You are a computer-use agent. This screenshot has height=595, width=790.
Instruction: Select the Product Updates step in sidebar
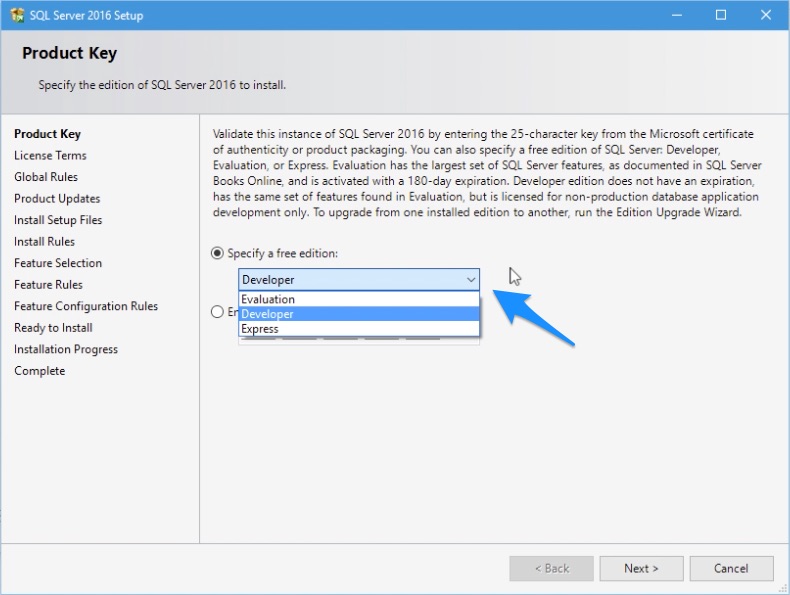point(57,199)
